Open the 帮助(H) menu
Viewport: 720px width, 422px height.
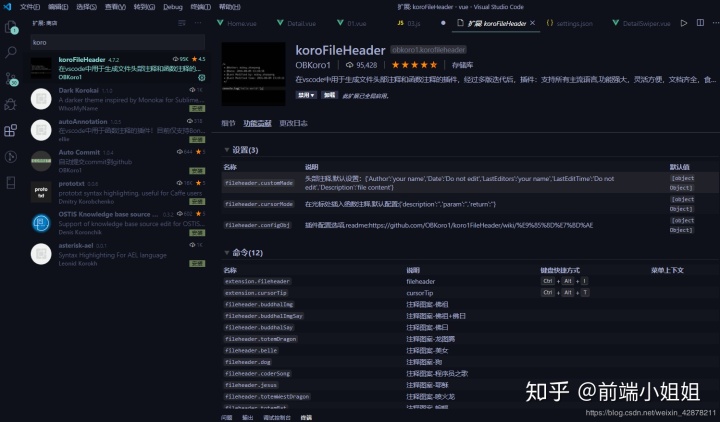point(230,7)
